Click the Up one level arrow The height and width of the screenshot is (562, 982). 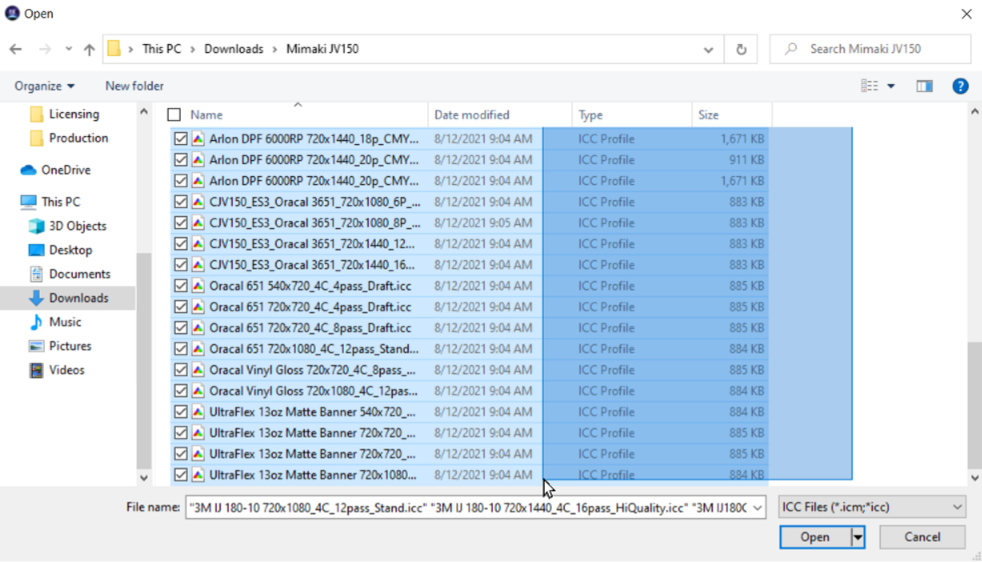[89, 49]
